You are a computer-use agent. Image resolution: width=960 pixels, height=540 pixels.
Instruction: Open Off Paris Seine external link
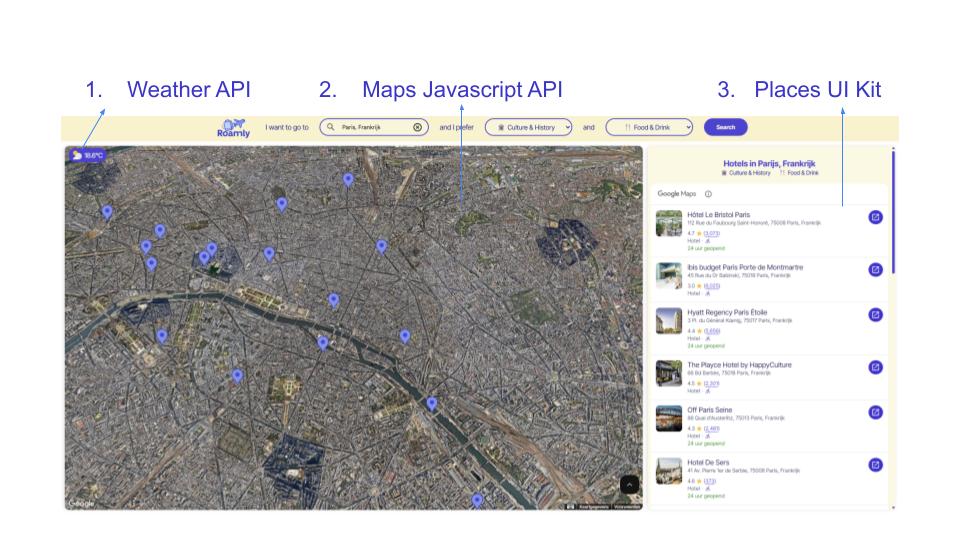click(x=876, y=413)
